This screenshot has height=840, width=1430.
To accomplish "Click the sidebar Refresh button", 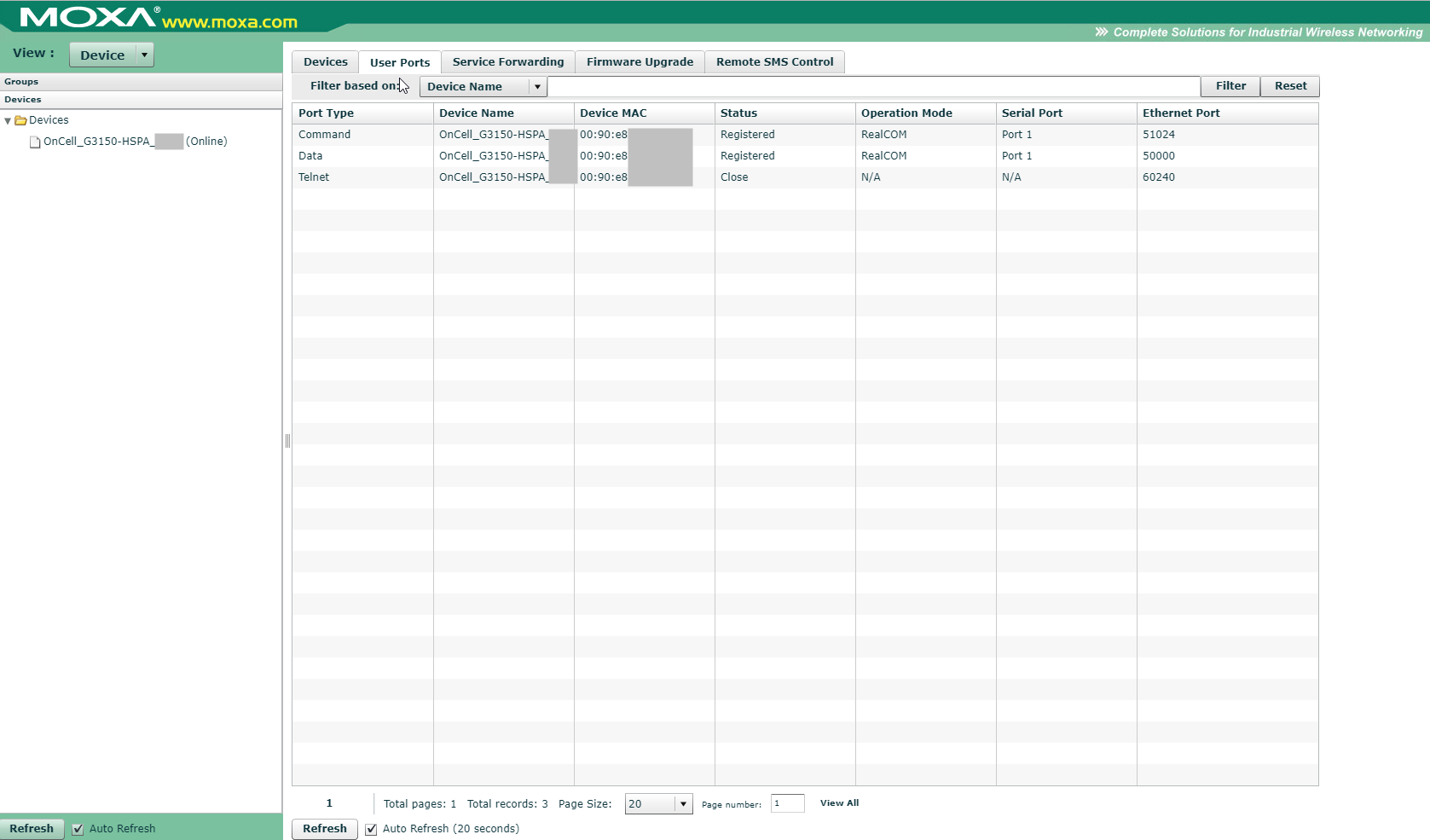I will (32, 829).
